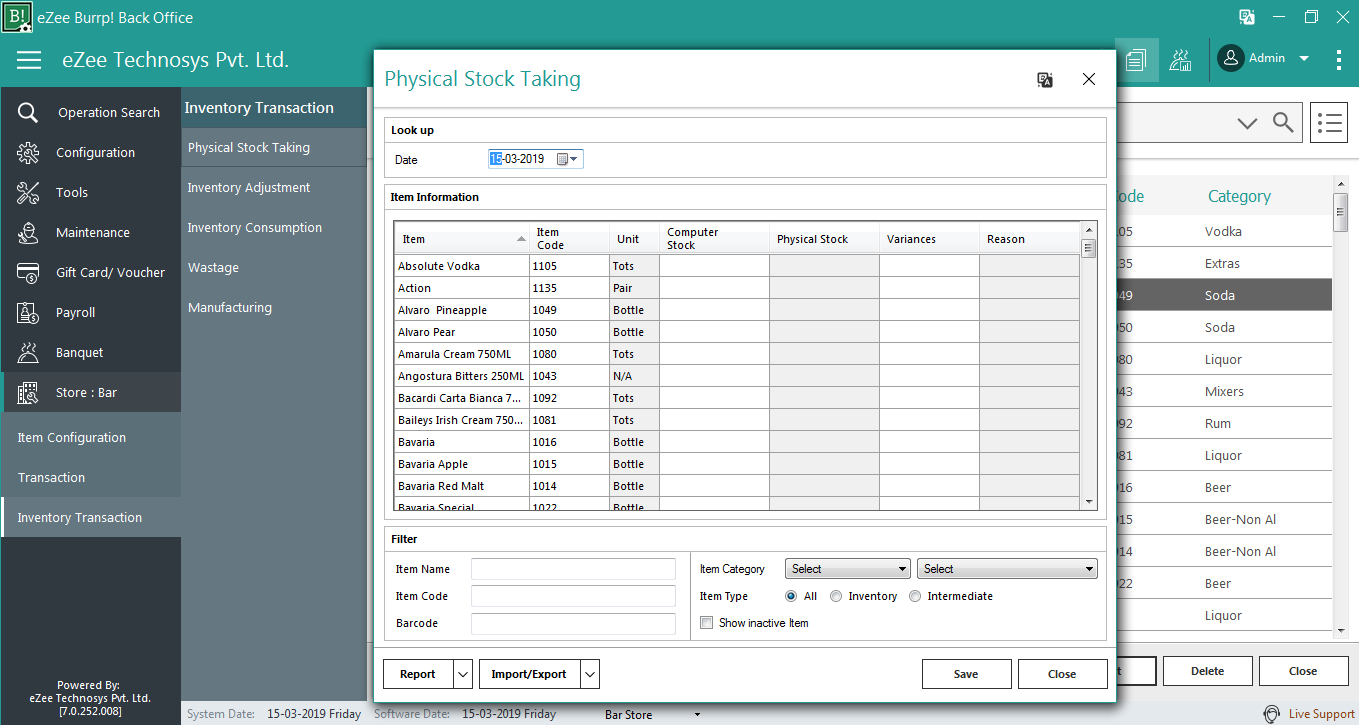Click the Operation Search magnifier icon
This screenshot has height=725, width=1359.
28,112
